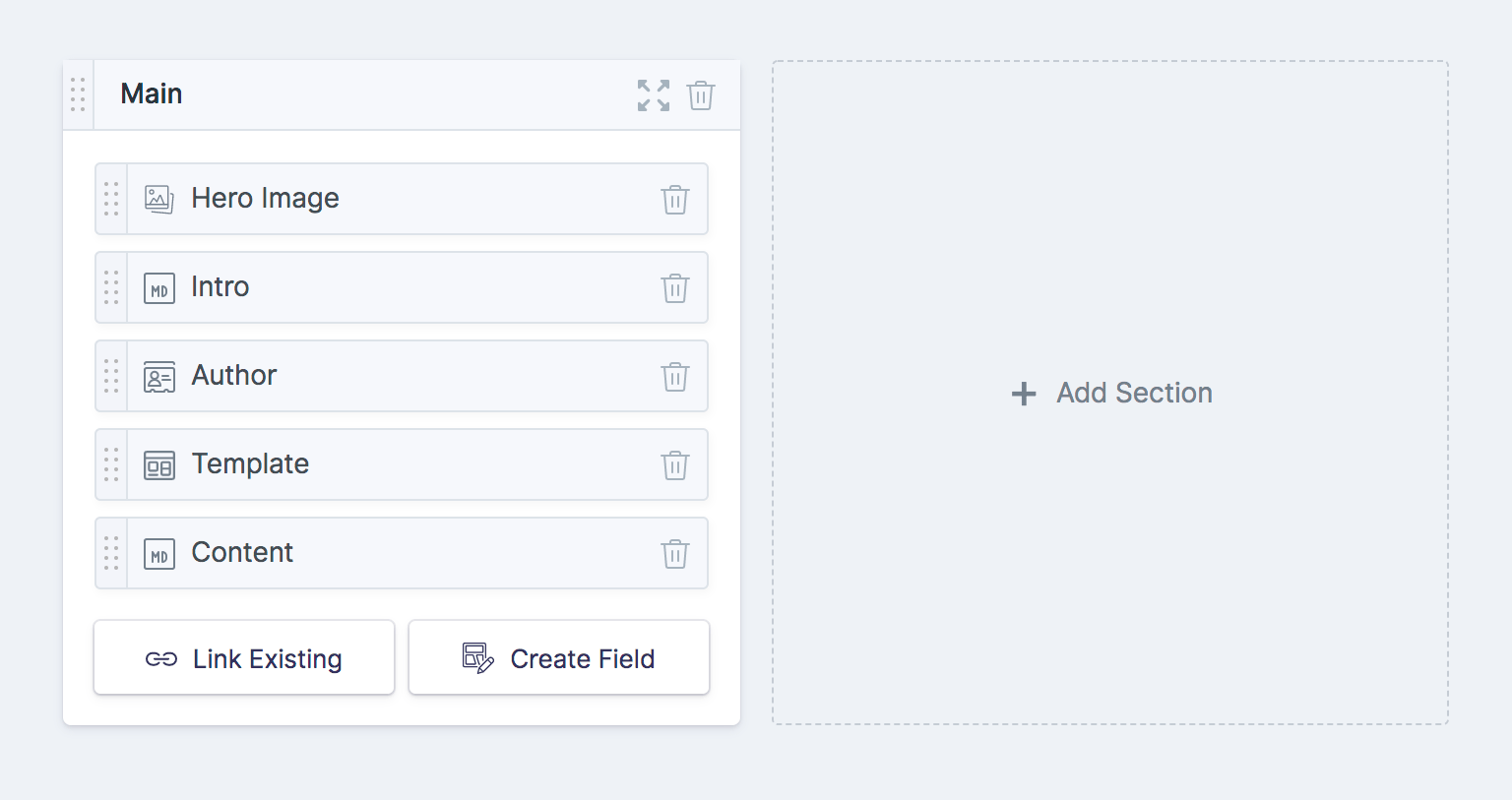Viewport: 1512px width, 800px height.
Task: Click the layout icon beside Template
Action: point(158,464)
